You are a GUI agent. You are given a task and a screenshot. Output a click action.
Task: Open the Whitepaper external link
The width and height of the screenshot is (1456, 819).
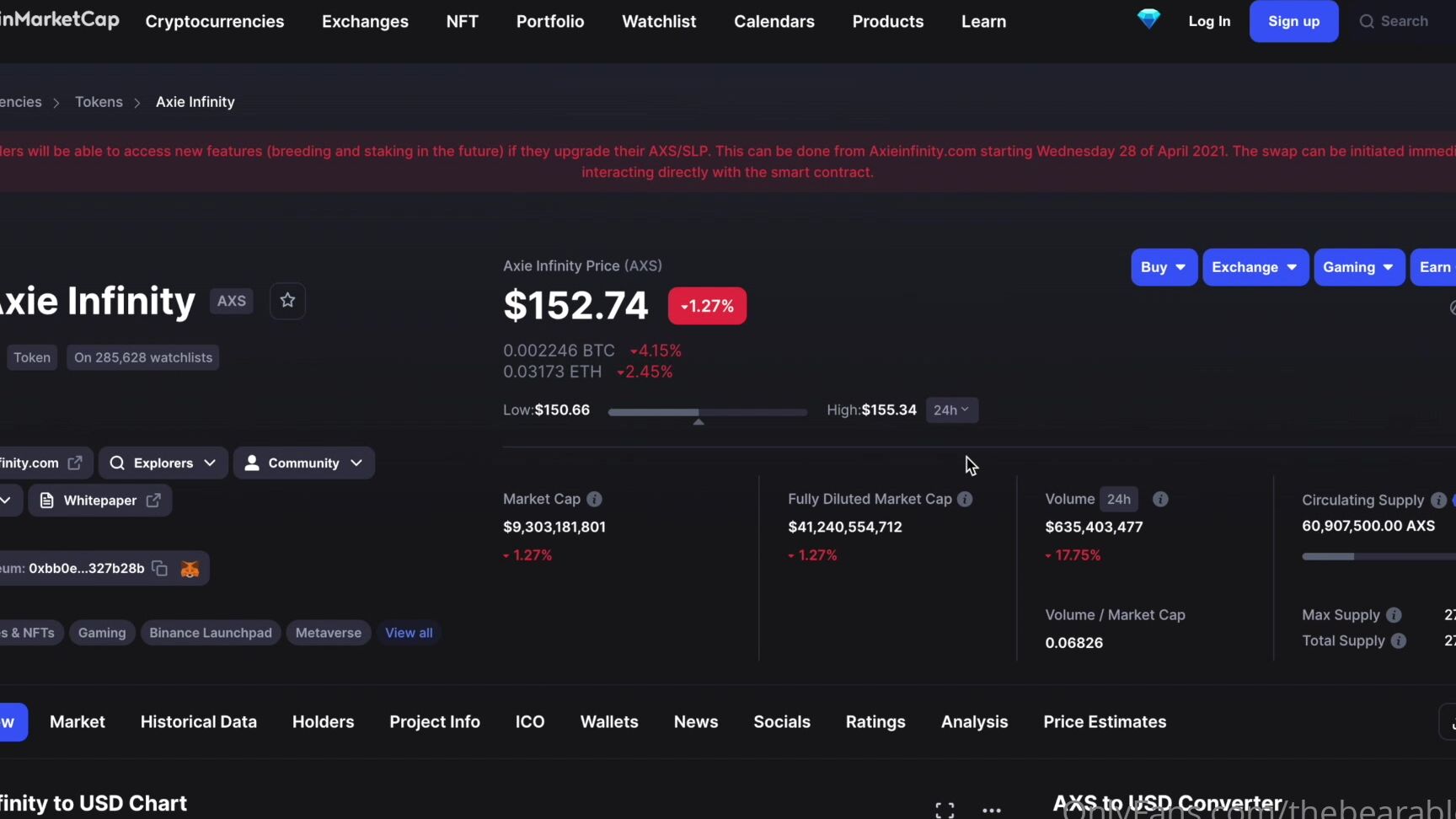click(99, 500)
